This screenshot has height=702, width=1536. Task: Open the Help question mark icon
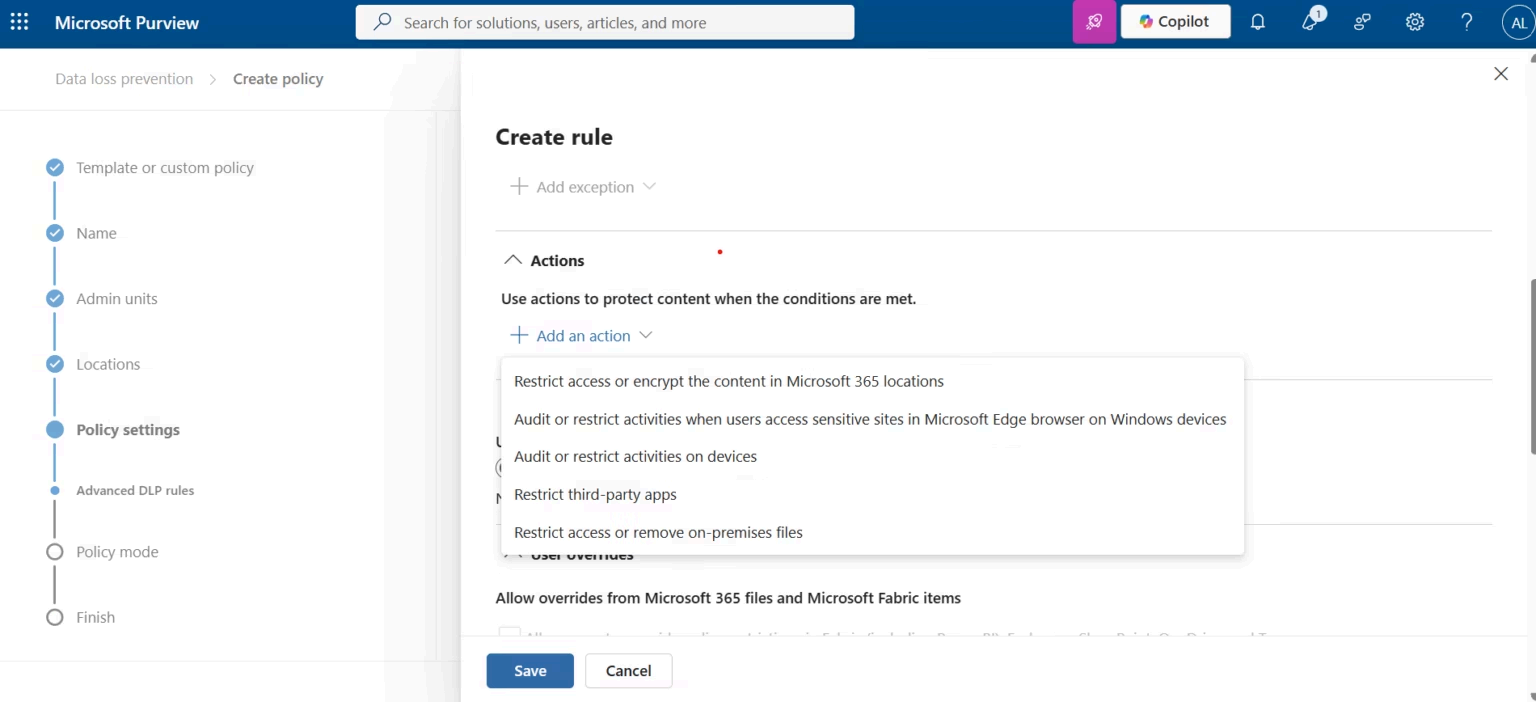1466,22
